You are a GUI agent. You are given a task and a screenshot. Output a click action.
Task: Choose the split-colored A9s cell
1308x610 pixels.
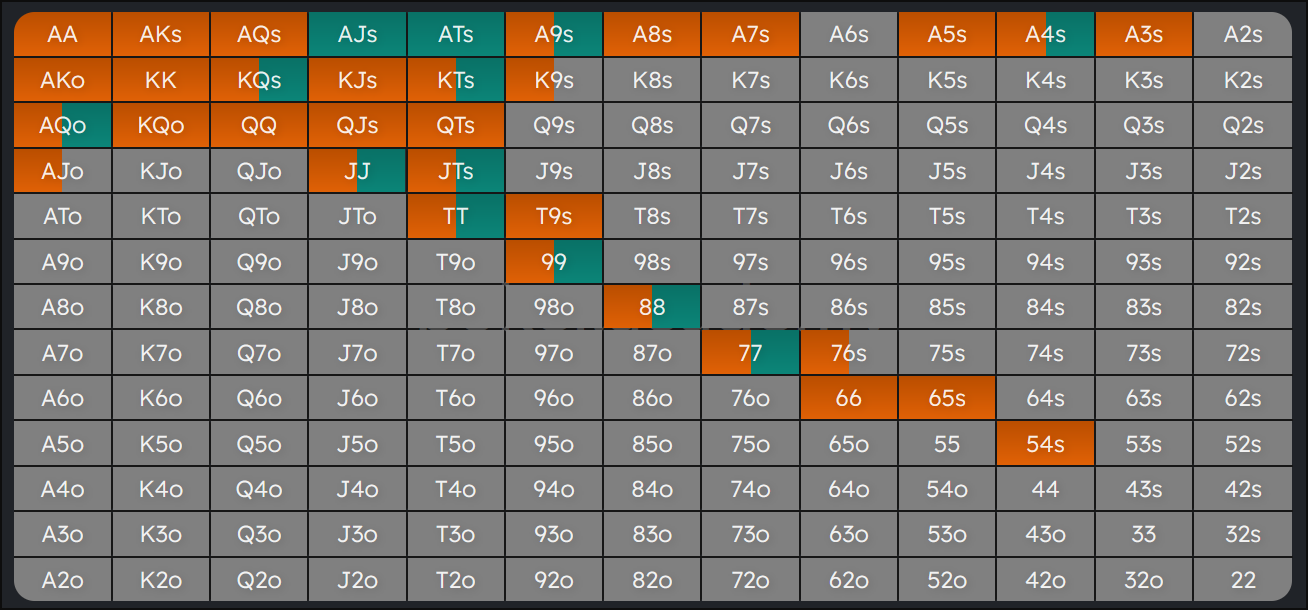[554, 35]
